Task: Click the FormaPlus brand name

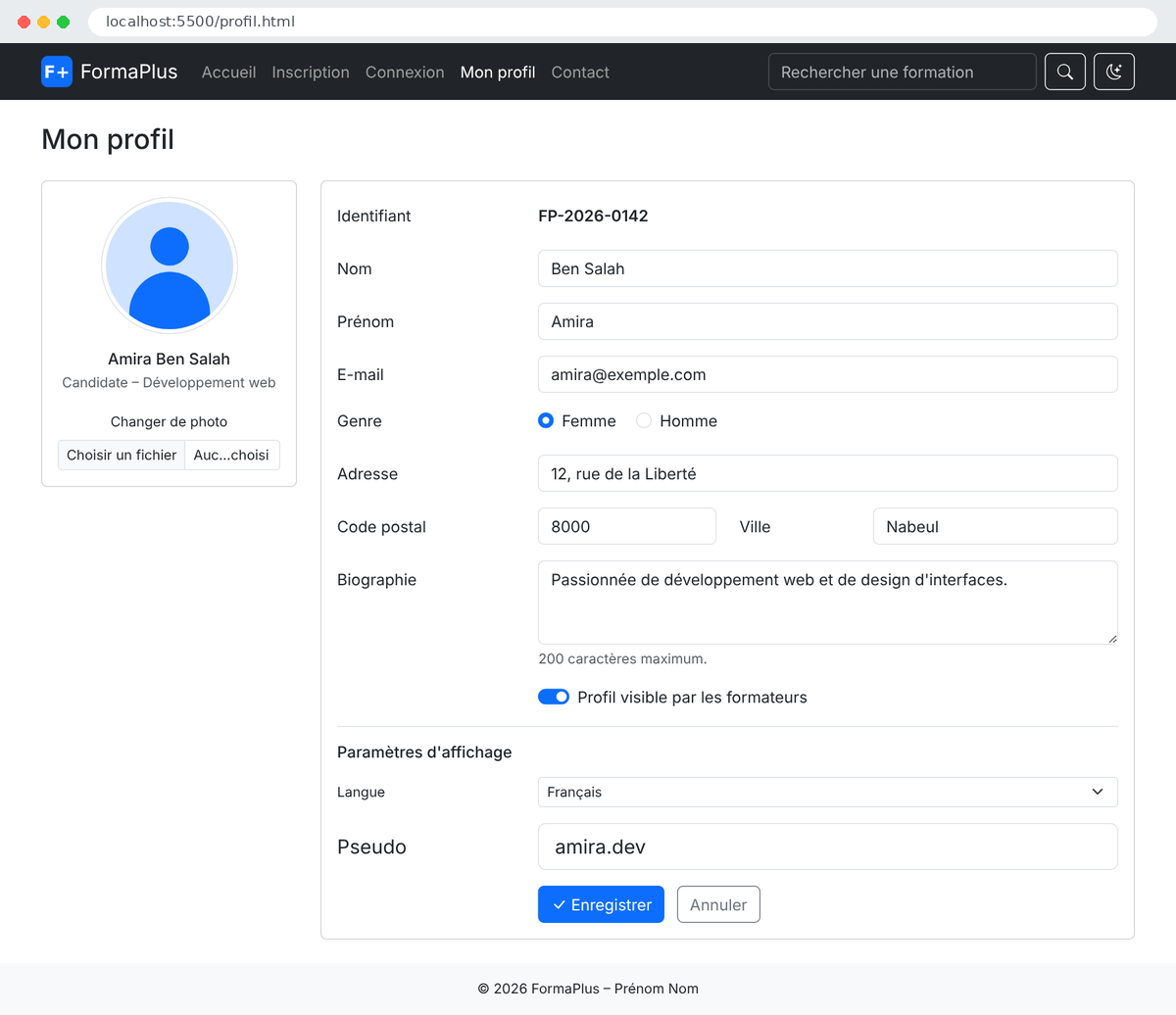Action: 129,72
